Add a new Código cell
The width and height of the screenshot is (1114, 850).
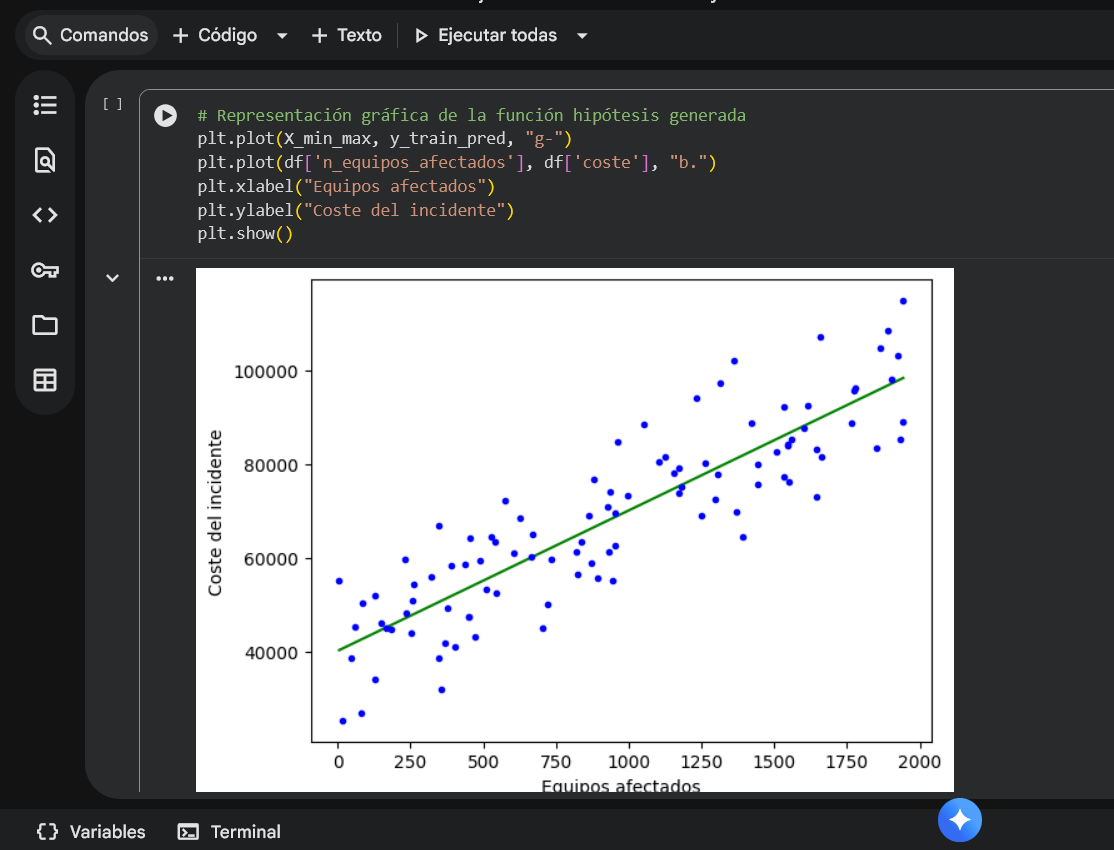215,35
